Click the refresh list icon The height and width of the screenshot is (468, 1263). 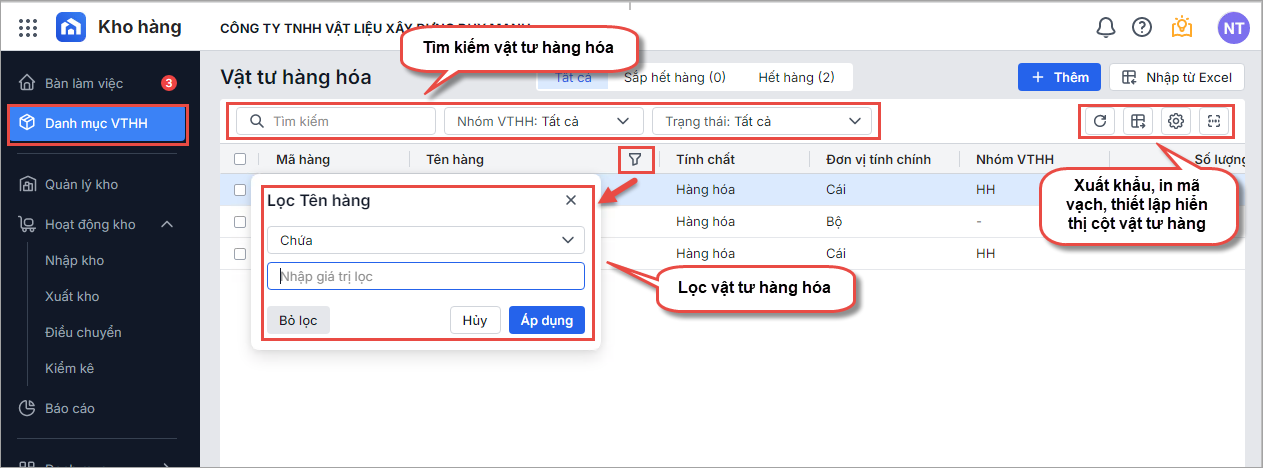1099,121
